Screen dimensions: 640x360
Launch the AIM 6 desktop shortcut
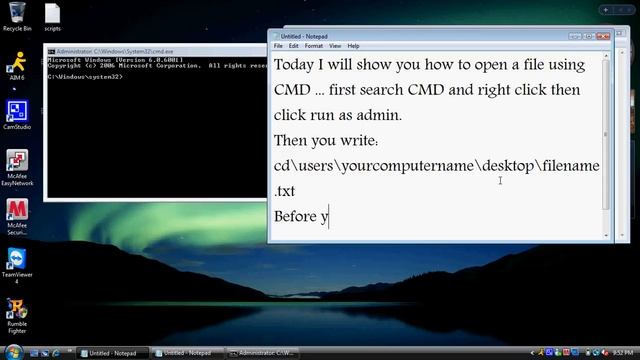click(x=17, y=65)
